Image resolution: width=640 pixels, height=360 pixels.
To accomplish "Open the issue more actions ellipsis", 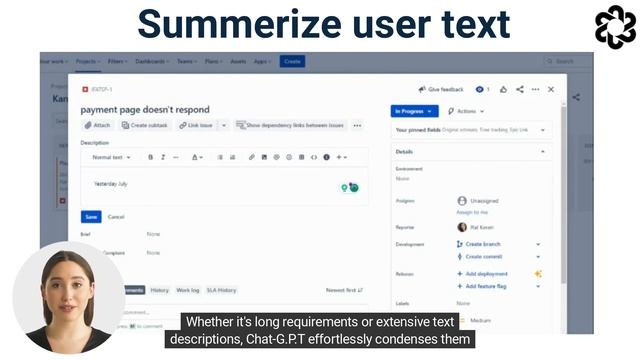I will click(x=536, y=89).
